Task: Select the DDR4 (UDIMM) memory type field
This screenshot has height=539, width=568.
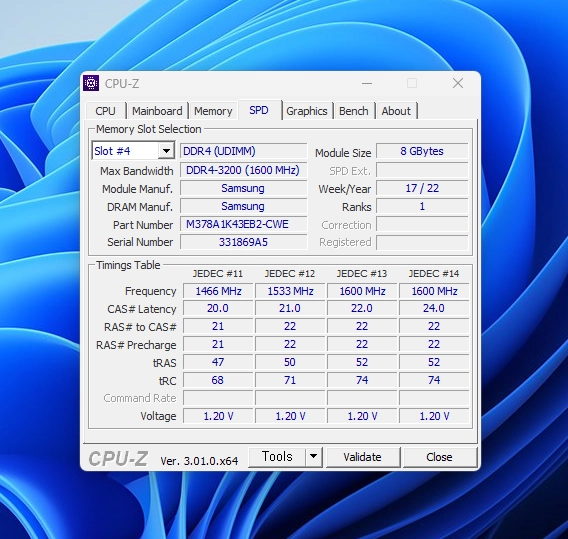Action: 243,151
